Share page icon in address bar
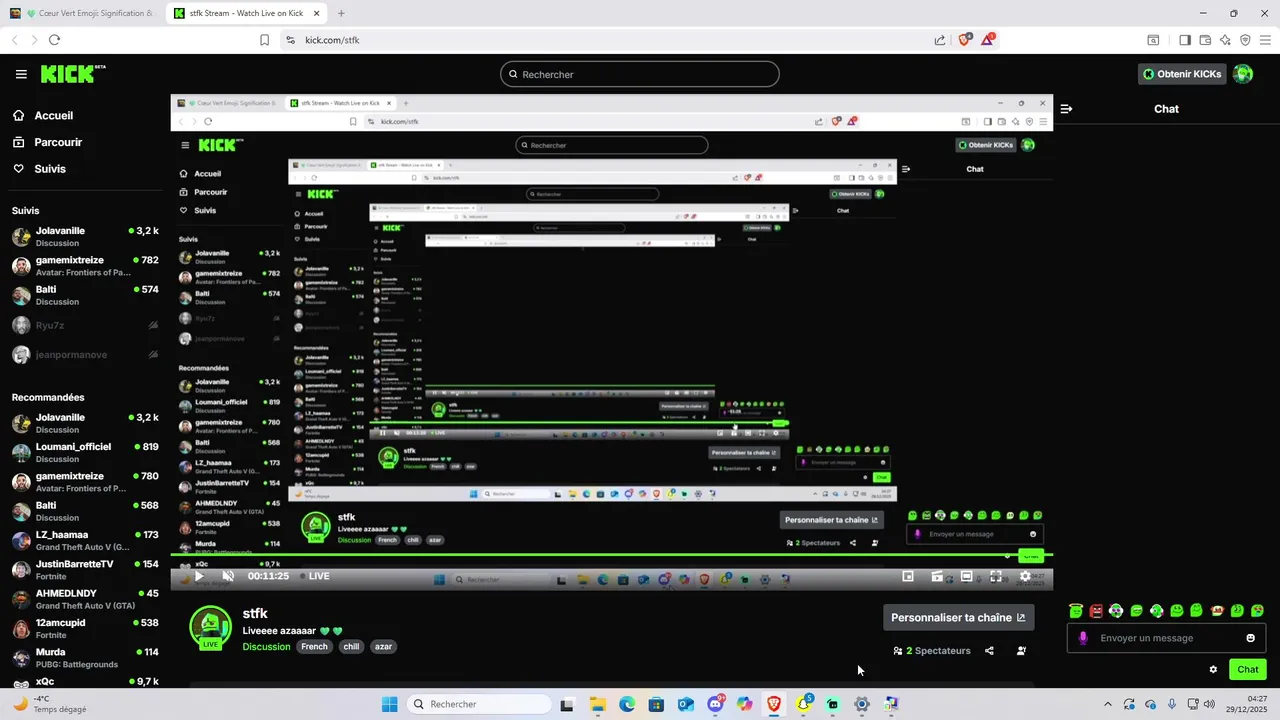This screenshot has width=1280, height=720. coord(940,40)
